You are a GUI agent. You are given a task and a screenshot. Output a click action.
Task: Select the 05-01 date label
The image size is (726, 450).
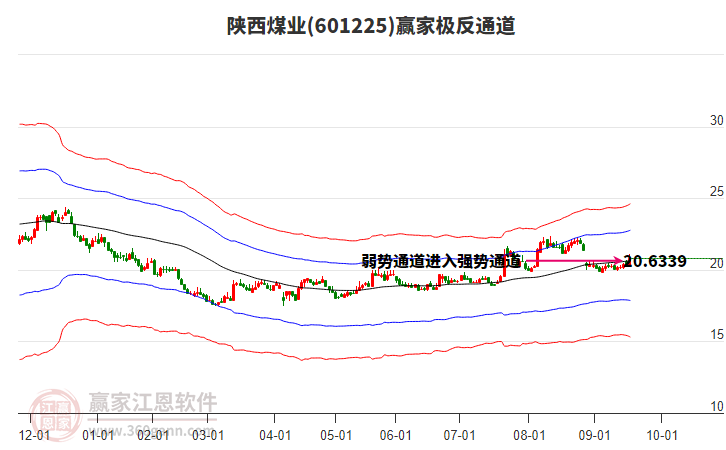pyautogui.click(x=336, y=436)
